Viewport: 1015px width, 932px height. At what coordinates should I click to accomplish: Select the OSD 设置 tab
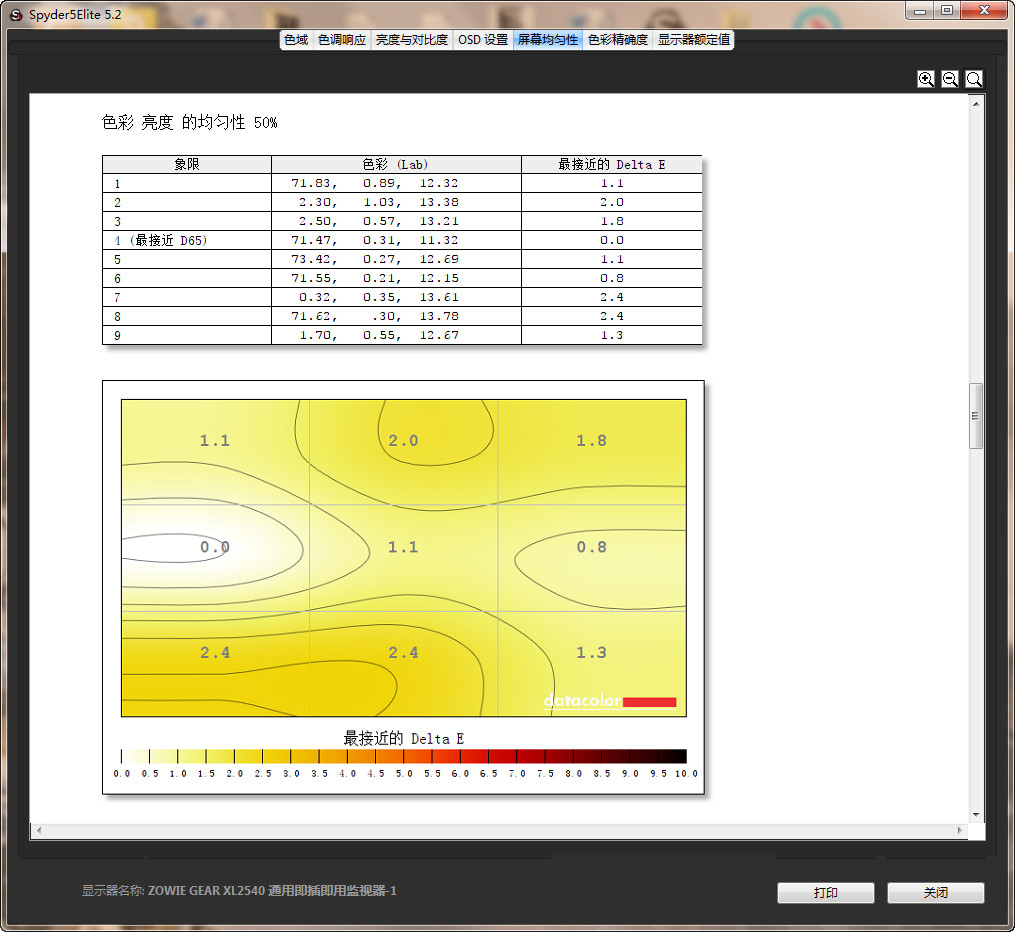[x=483, y=40]
